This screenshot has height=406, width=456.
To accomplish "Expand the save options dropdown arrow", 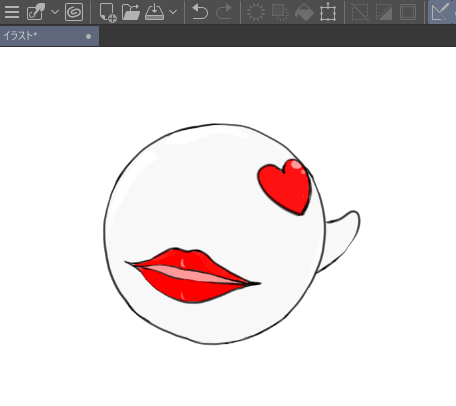I will pyautogui.click(x=173, y=12).
